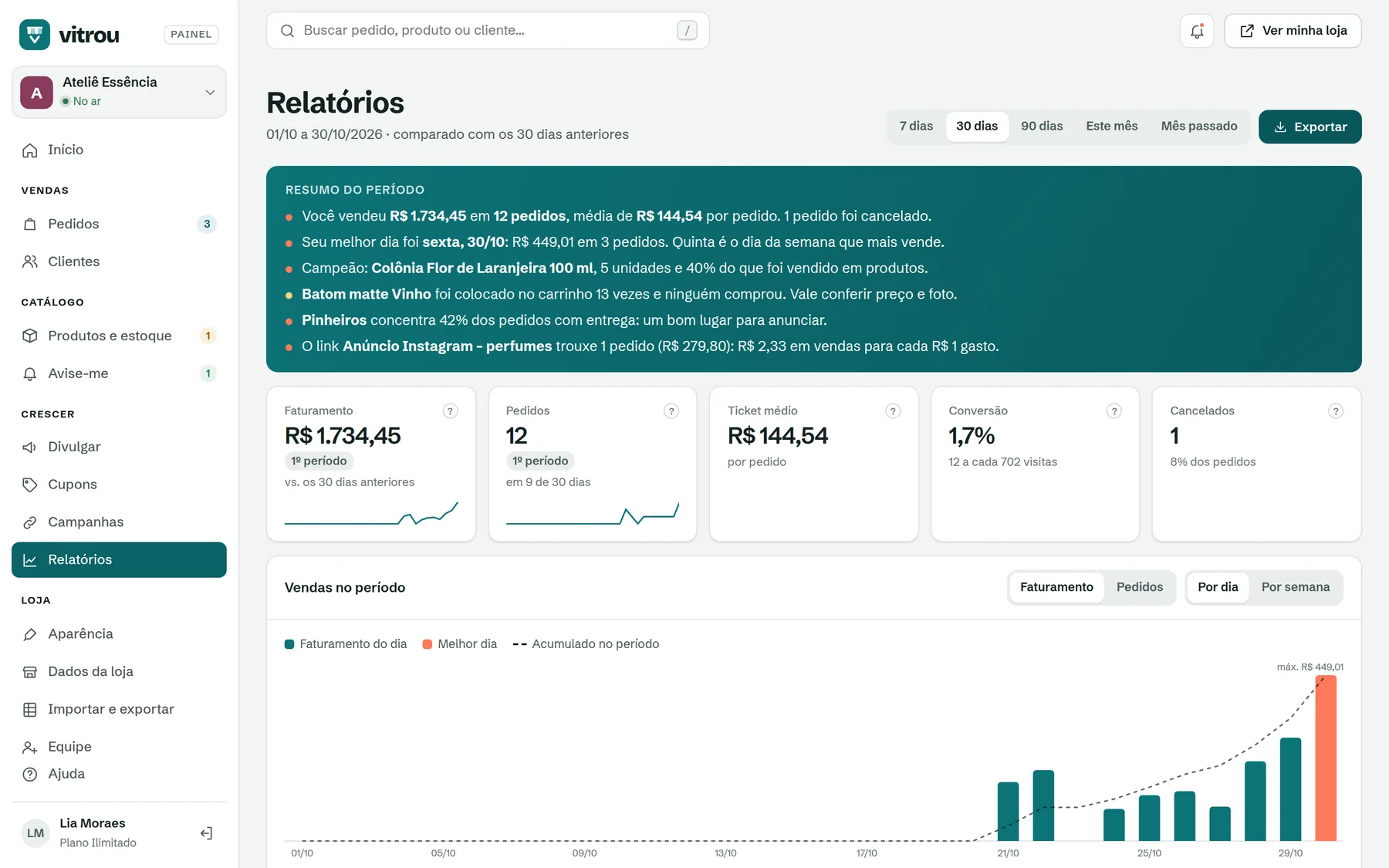The width and height of the screenshot is (1389, 868).
Task: Click the vitrou logo icon
Action: (x=35, y=35)
